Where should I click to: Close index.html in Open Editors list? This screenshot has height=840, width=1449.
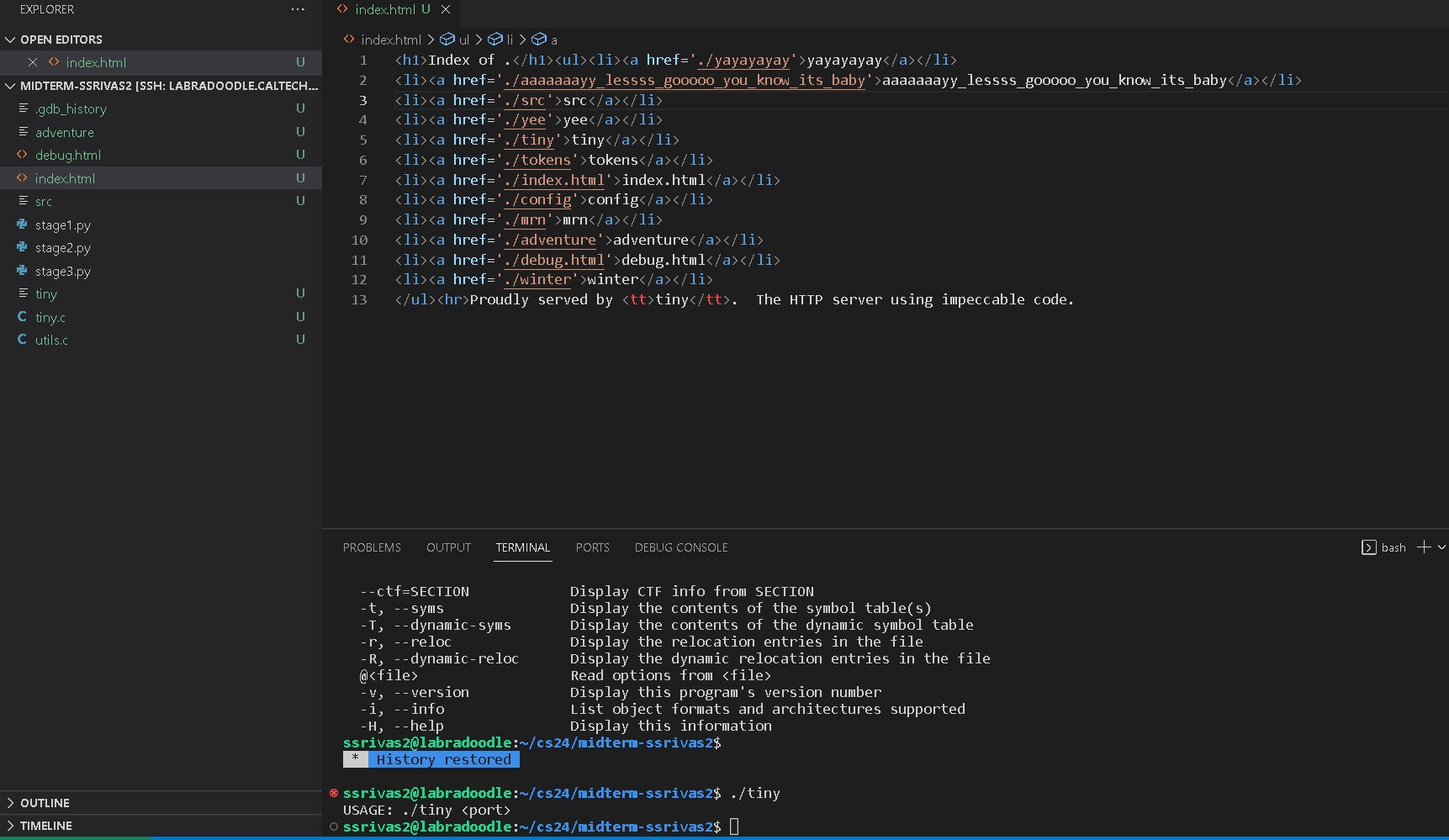pyautogui.click(x=33, y=62)
